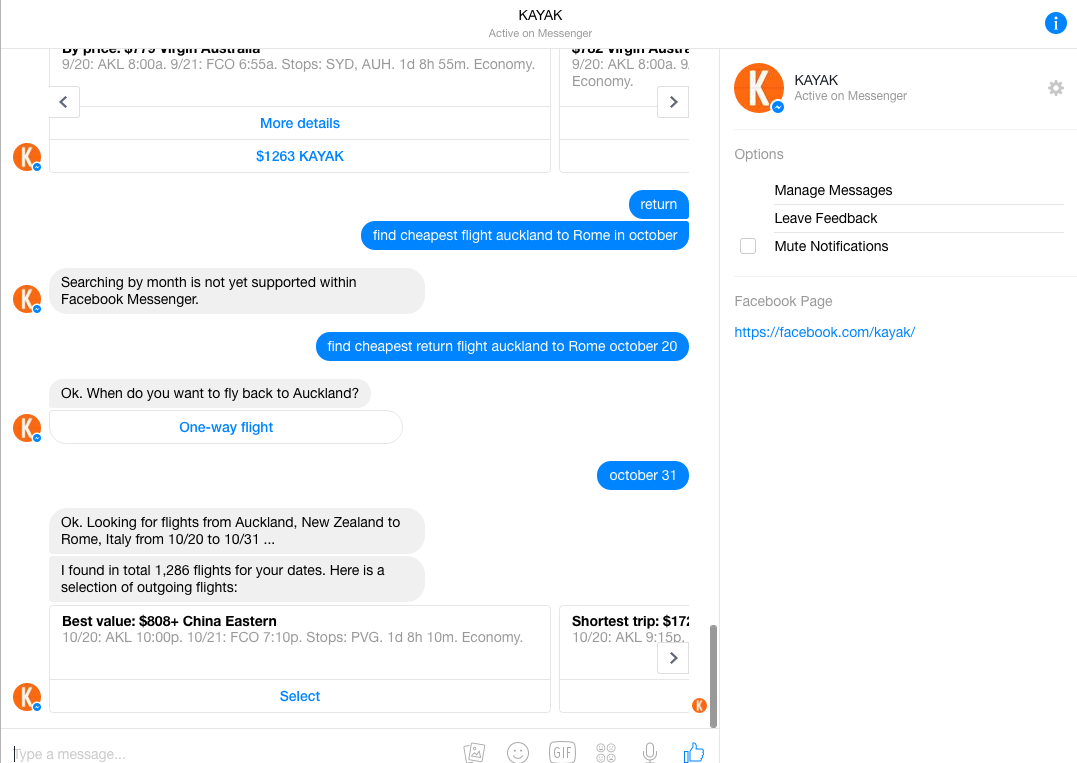Click 'find cheapest flight auckland to Rome in october' bubble
Image resolution: width=1077 pixels, height=763 pixels.
coord(525,236)
